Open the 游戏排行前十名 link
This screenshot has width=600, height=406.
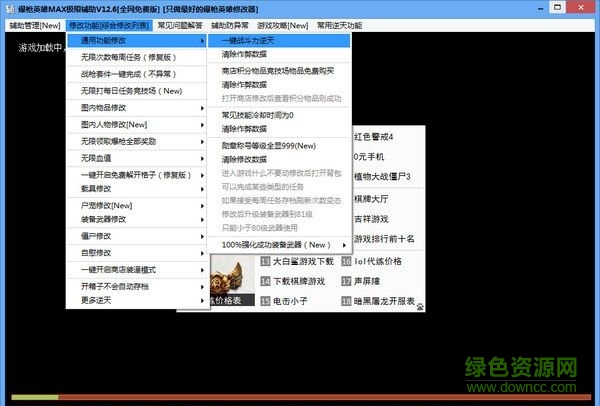click(x=384, y=239)
